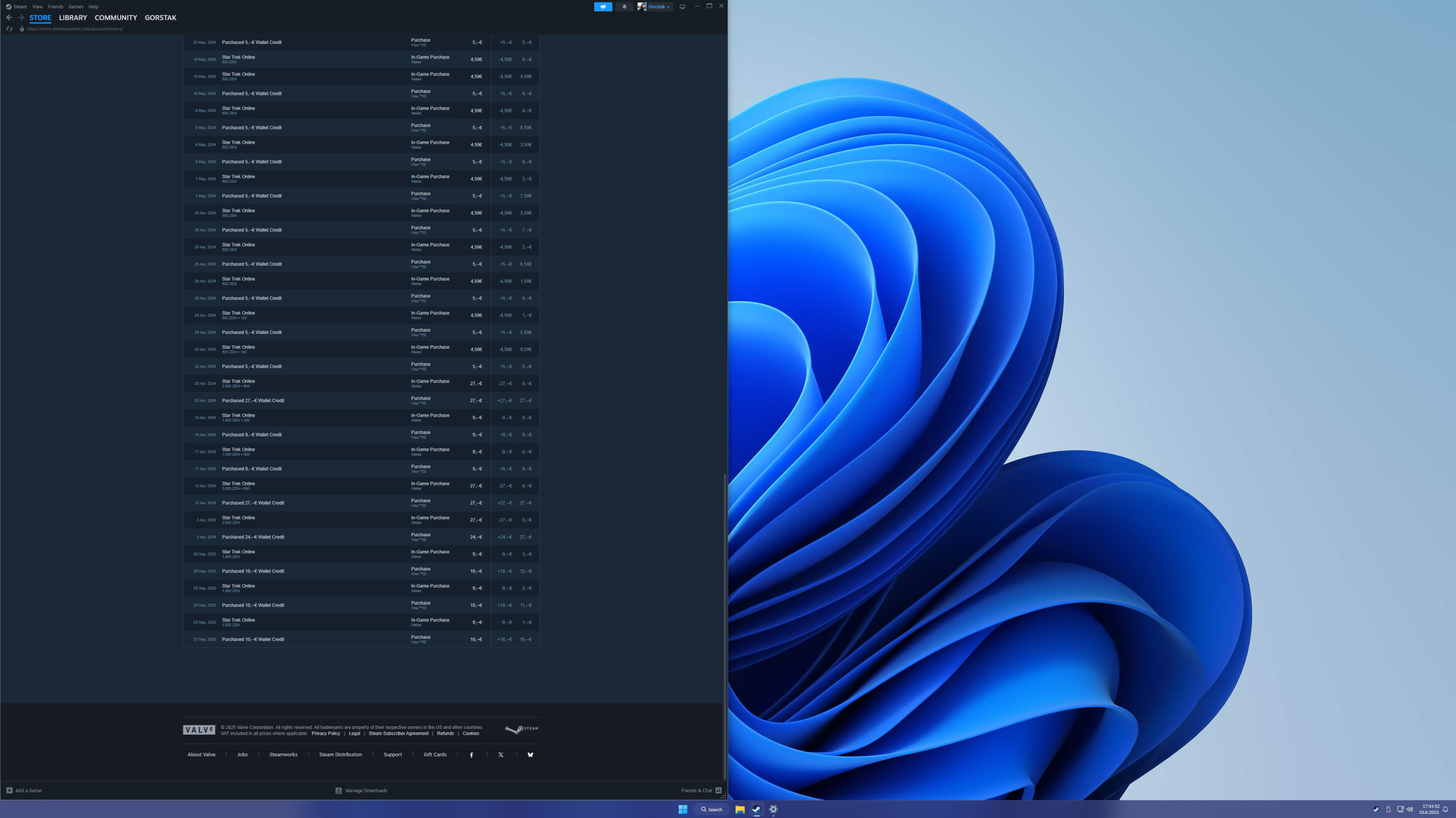This screenshot has width=1456, height=818.
Task: Open the Gift Cards footer link
Action: click(x=435, y=755)
